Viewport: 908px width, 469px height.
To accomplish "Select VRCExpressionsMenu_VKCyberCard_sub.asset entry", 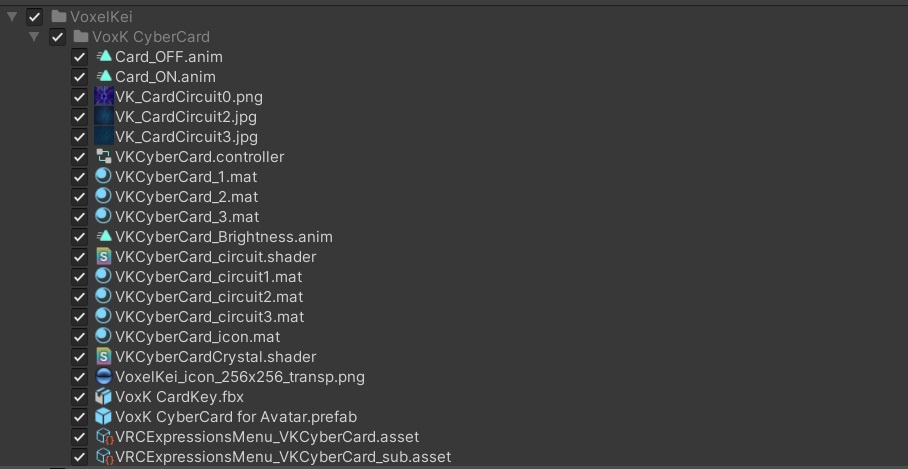I will tap(282, 457).
